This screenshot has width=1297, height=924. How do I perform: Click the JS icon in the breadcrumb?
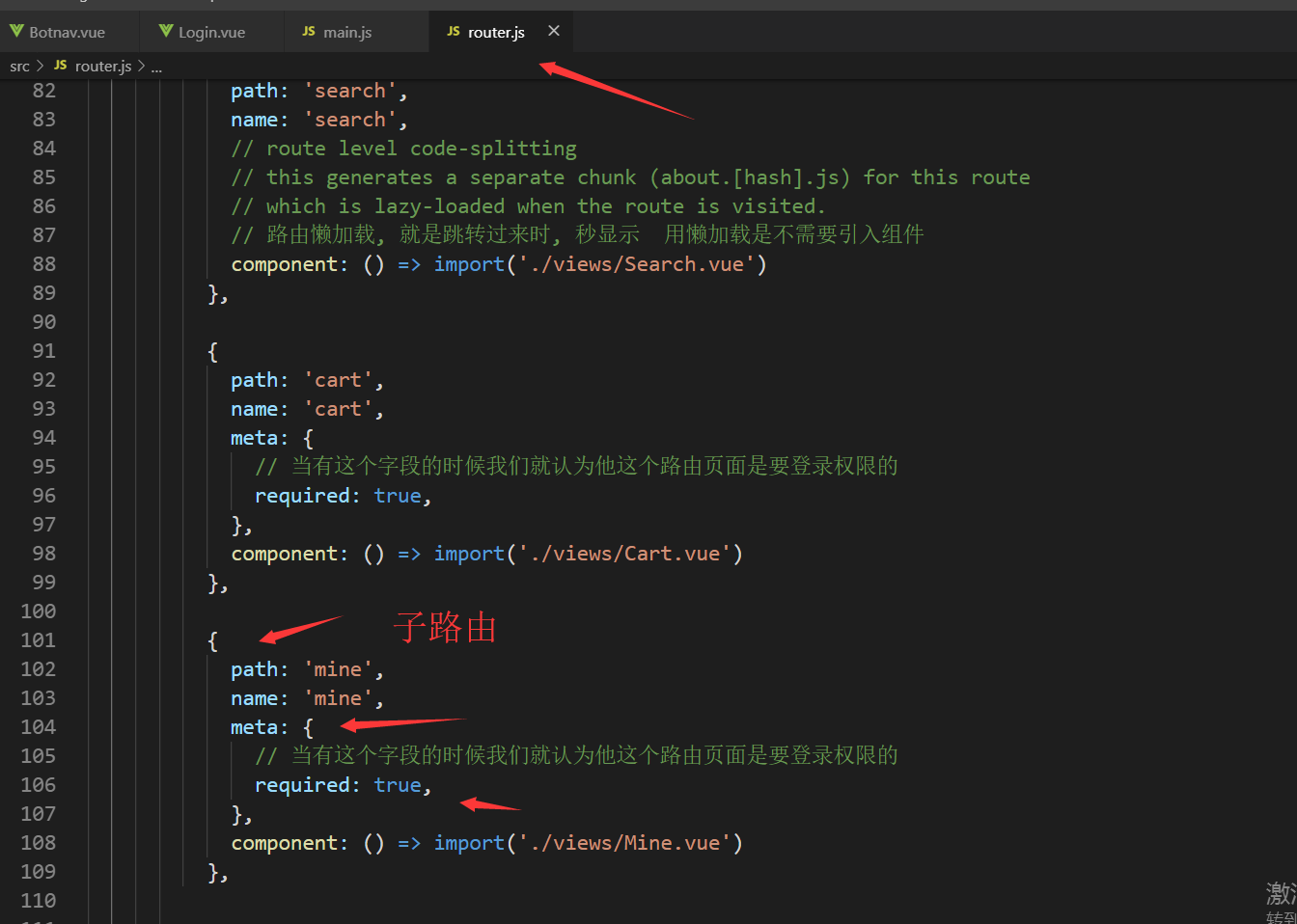pos(61,66)
